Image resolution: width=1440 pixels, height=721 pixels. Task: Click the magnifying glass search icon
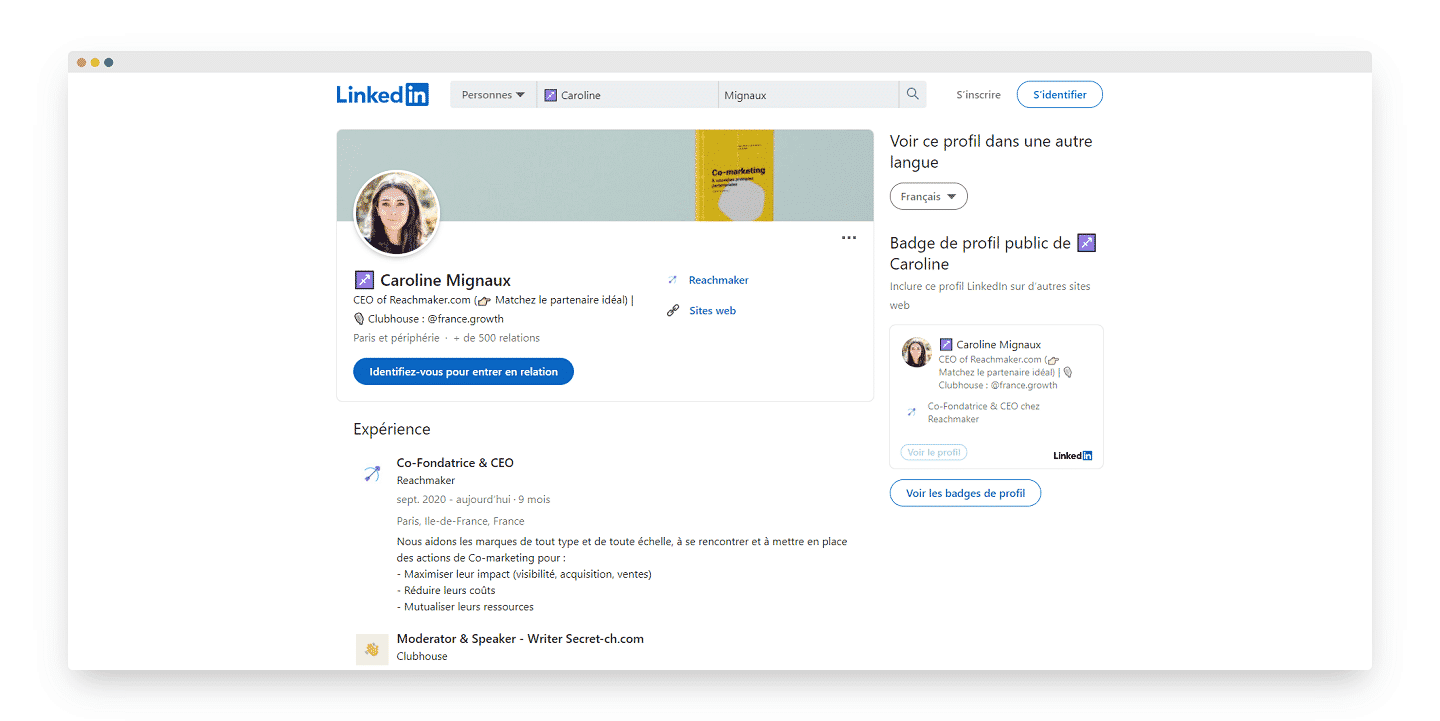913,94
